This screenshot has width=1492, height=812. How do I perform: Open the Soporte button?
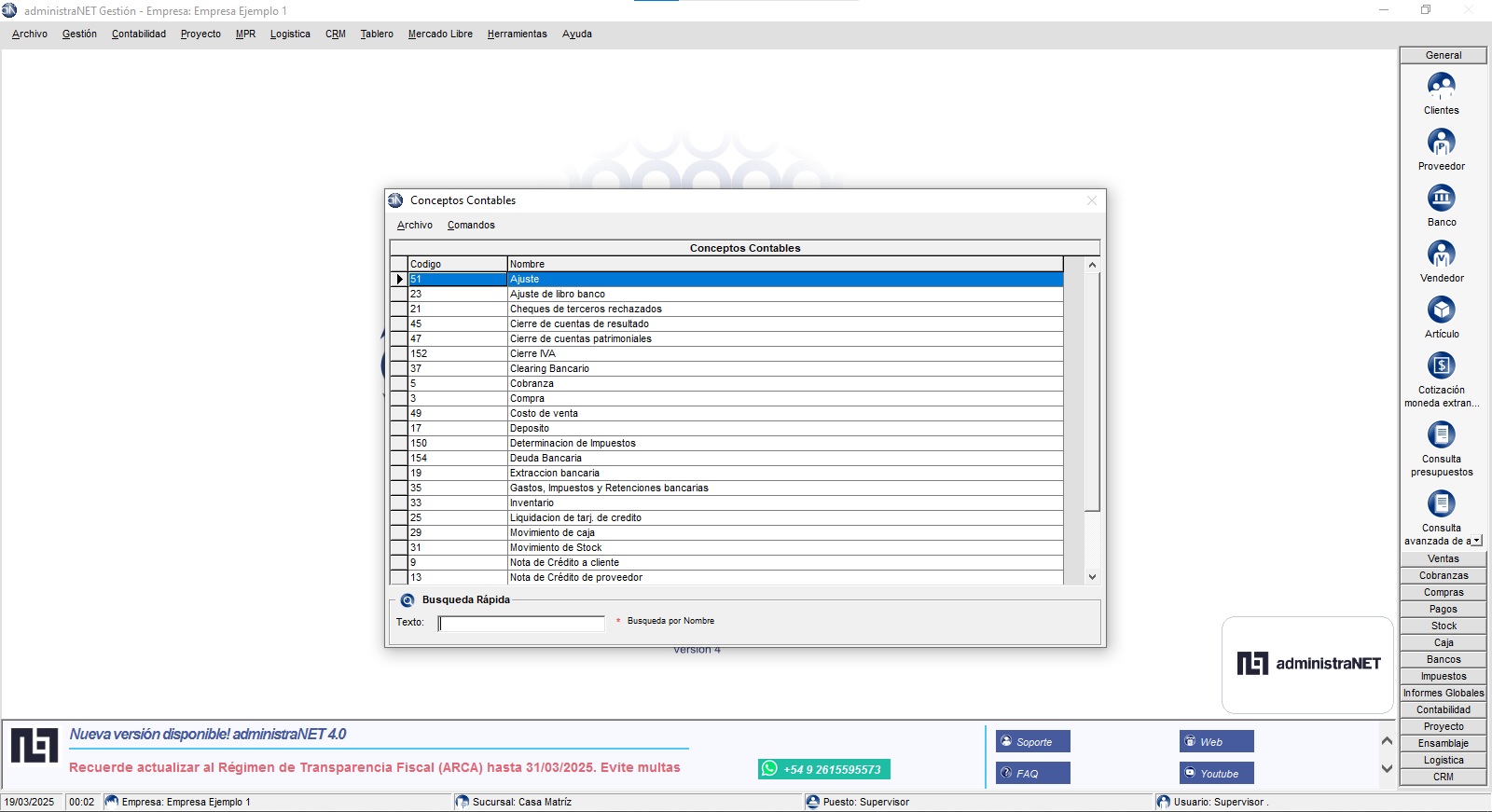1032,742
